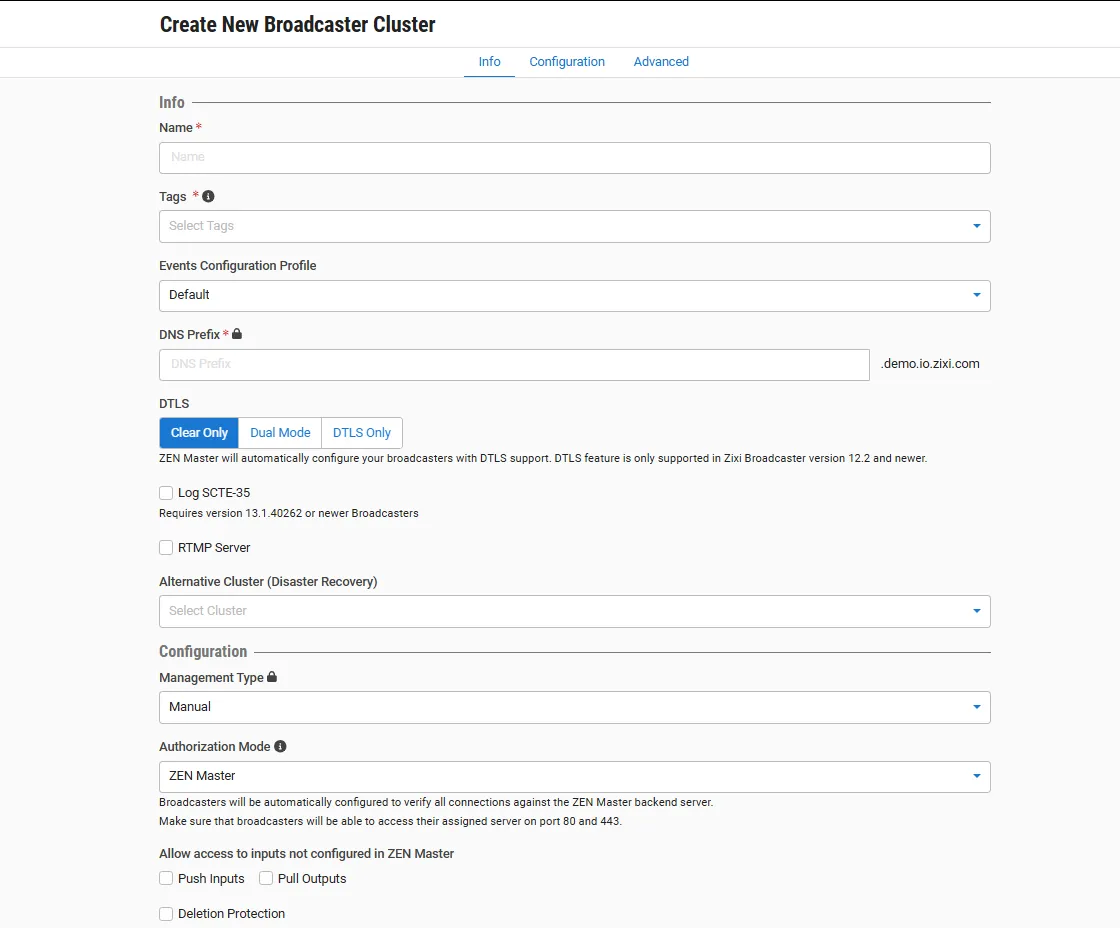1120x928 pixels.
Task: Click the DNS Prefix lock icon
Action: pos(237,334)
